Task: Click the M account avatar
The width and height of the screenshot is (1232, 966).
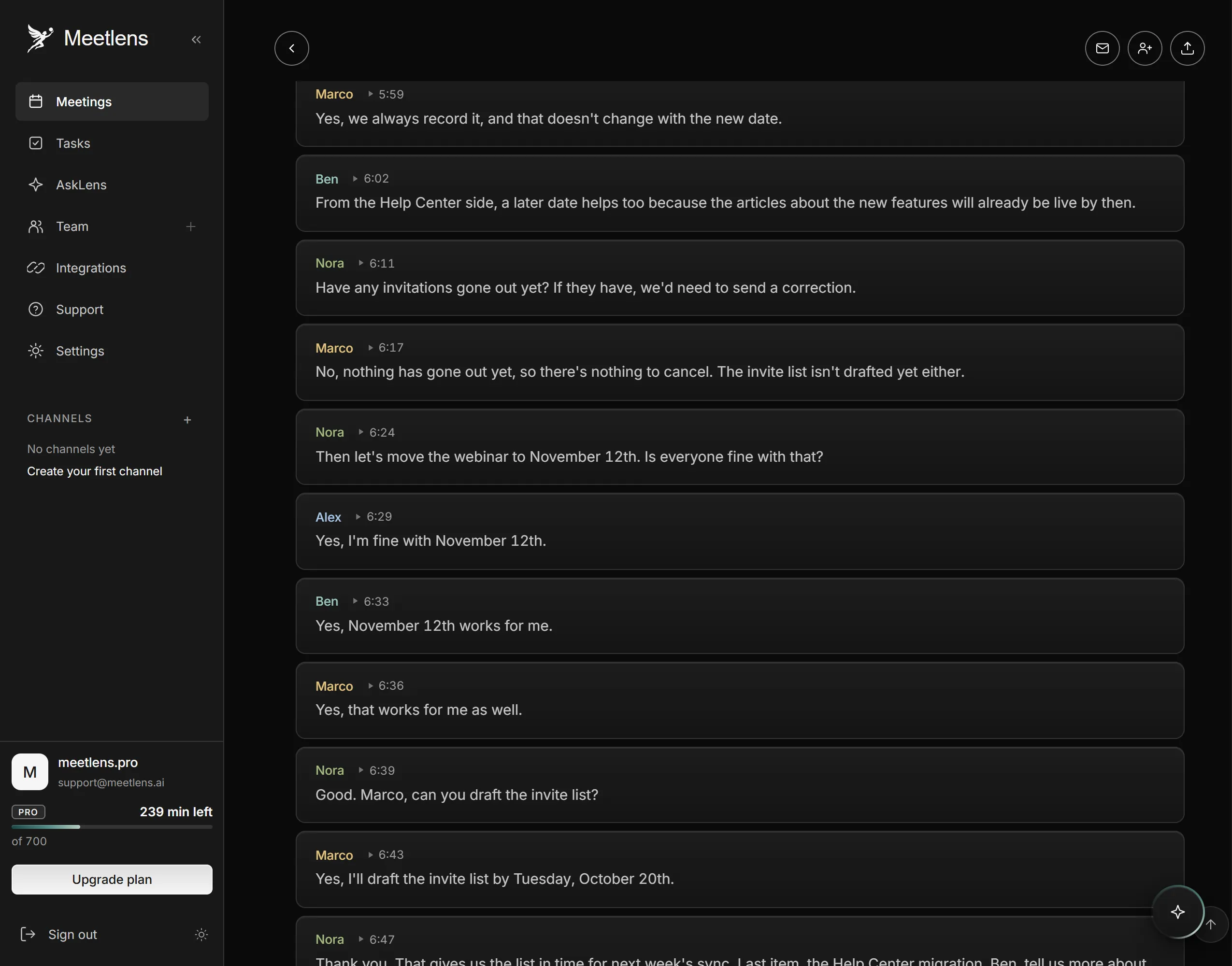Action: [x=30, y=771]
